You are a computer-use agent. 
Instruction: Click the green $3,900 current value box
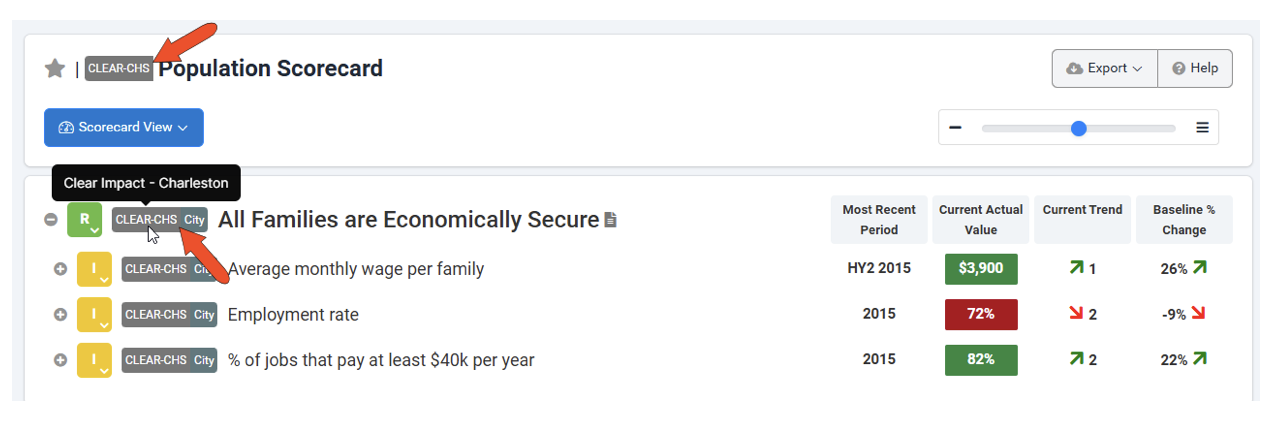tap(981, 269)
